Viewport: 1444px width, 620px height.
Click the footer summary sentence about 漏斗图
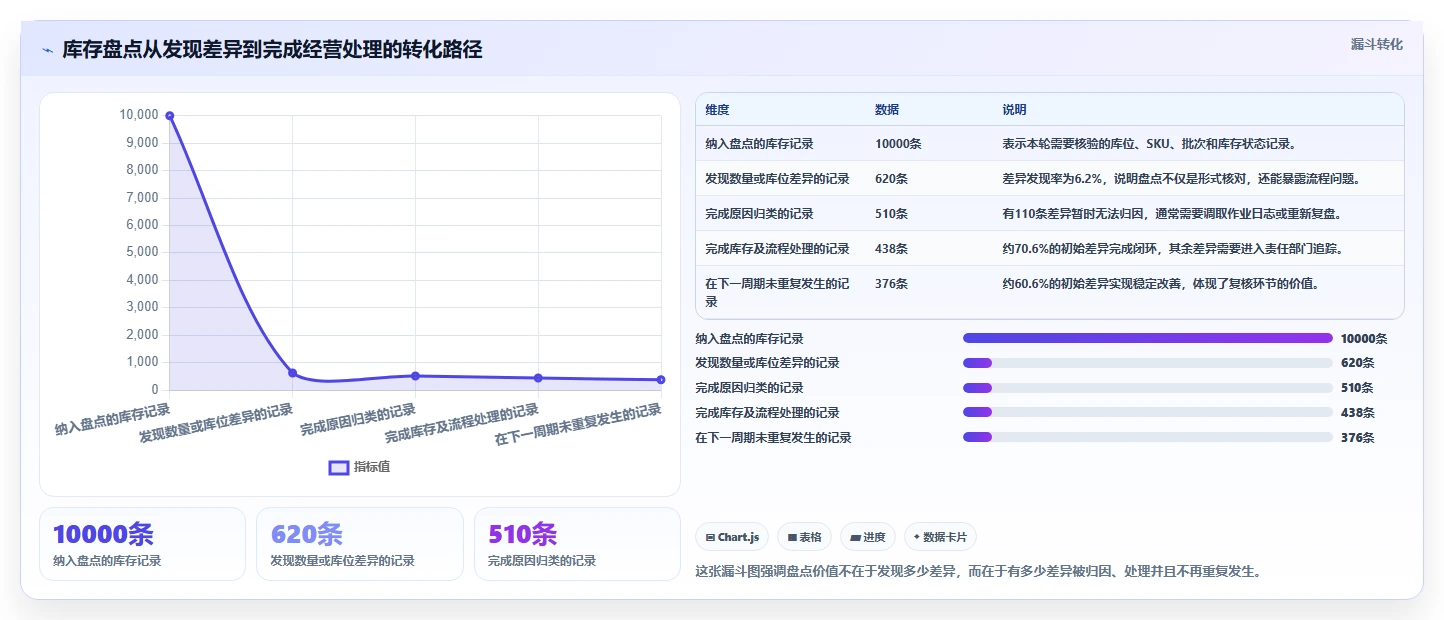(978, 572)
